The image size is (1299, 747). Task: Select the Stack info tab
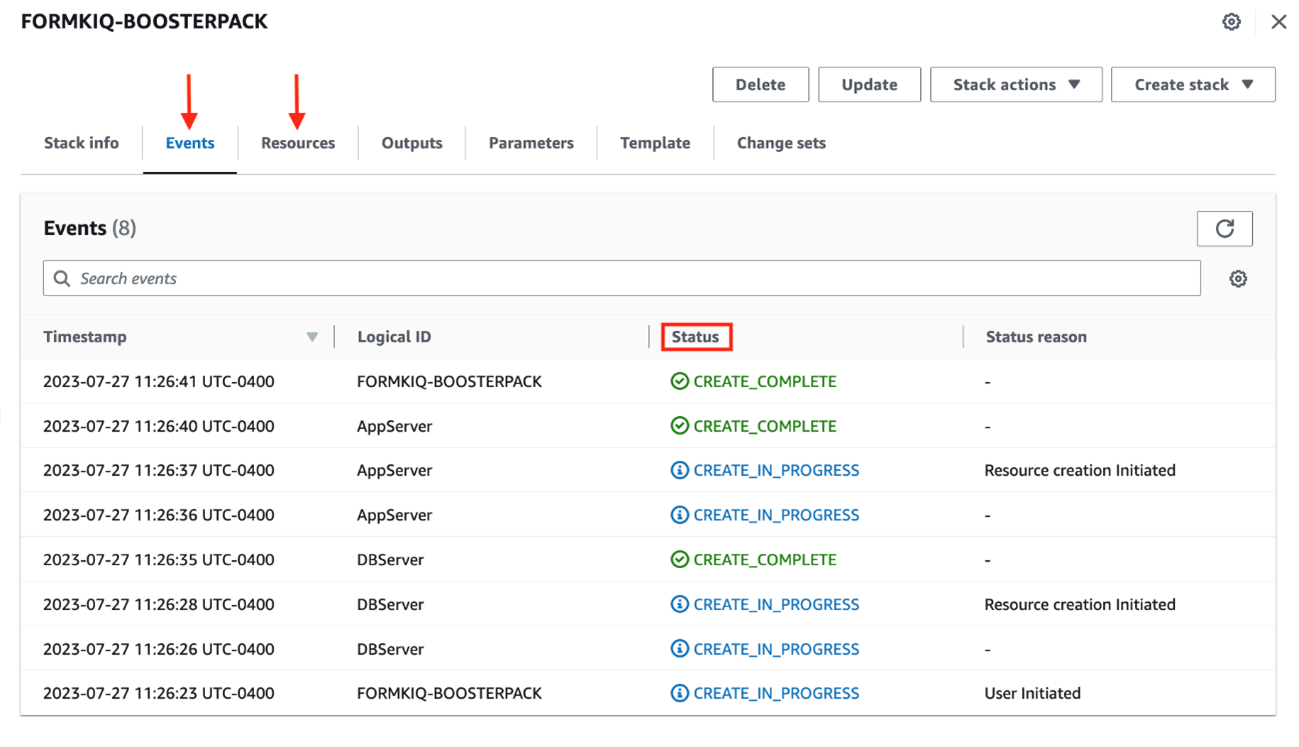(x=81, y=143)
